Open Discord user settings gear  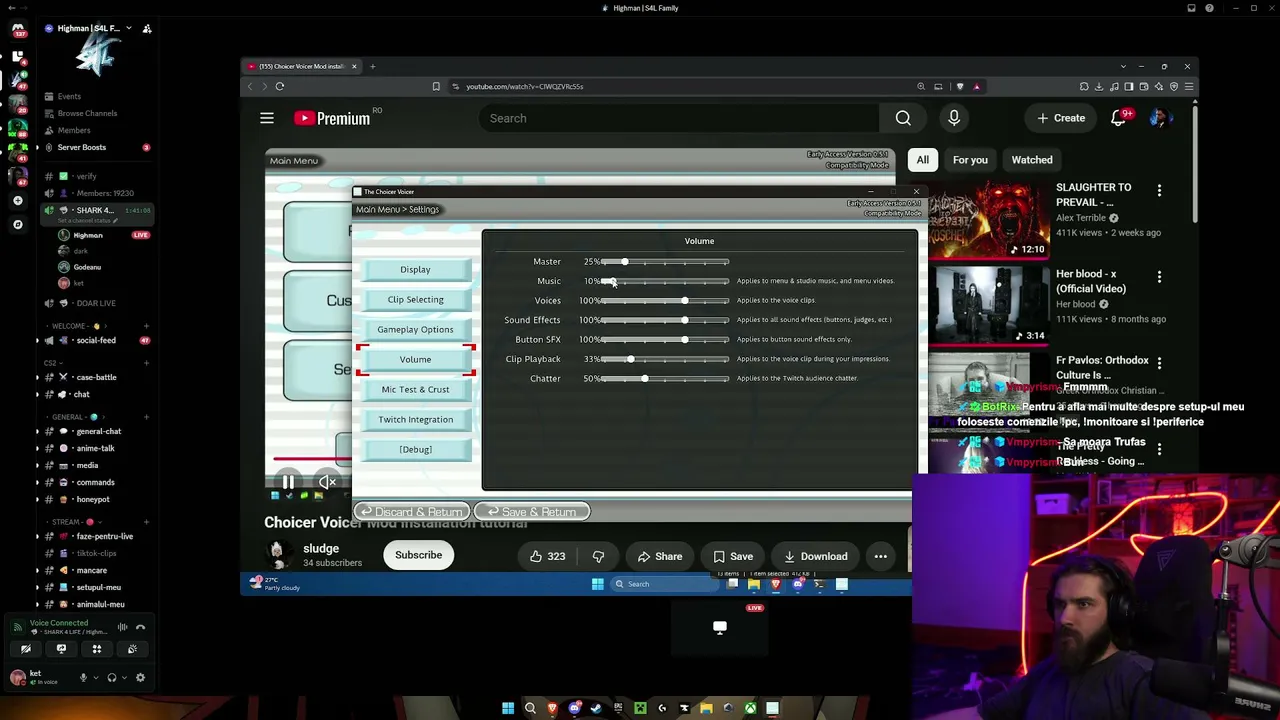tap(140, 677)
